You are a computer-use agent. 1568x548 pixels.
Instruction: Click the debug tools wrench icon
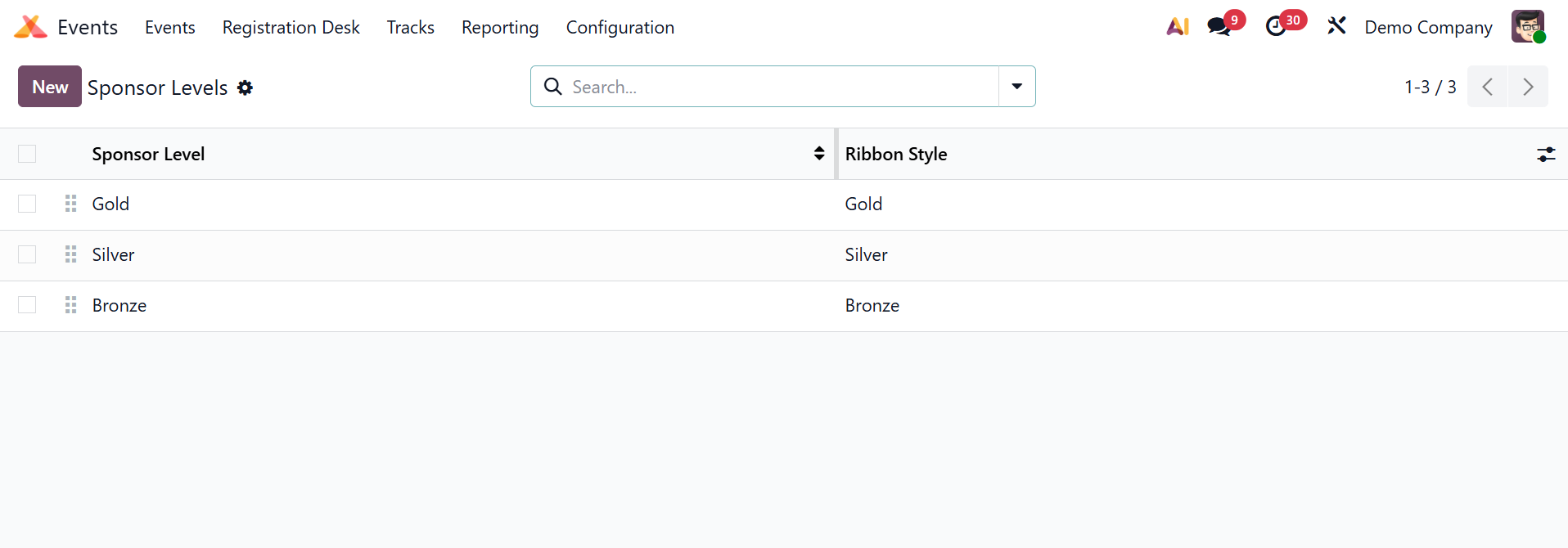point(1336,26)
